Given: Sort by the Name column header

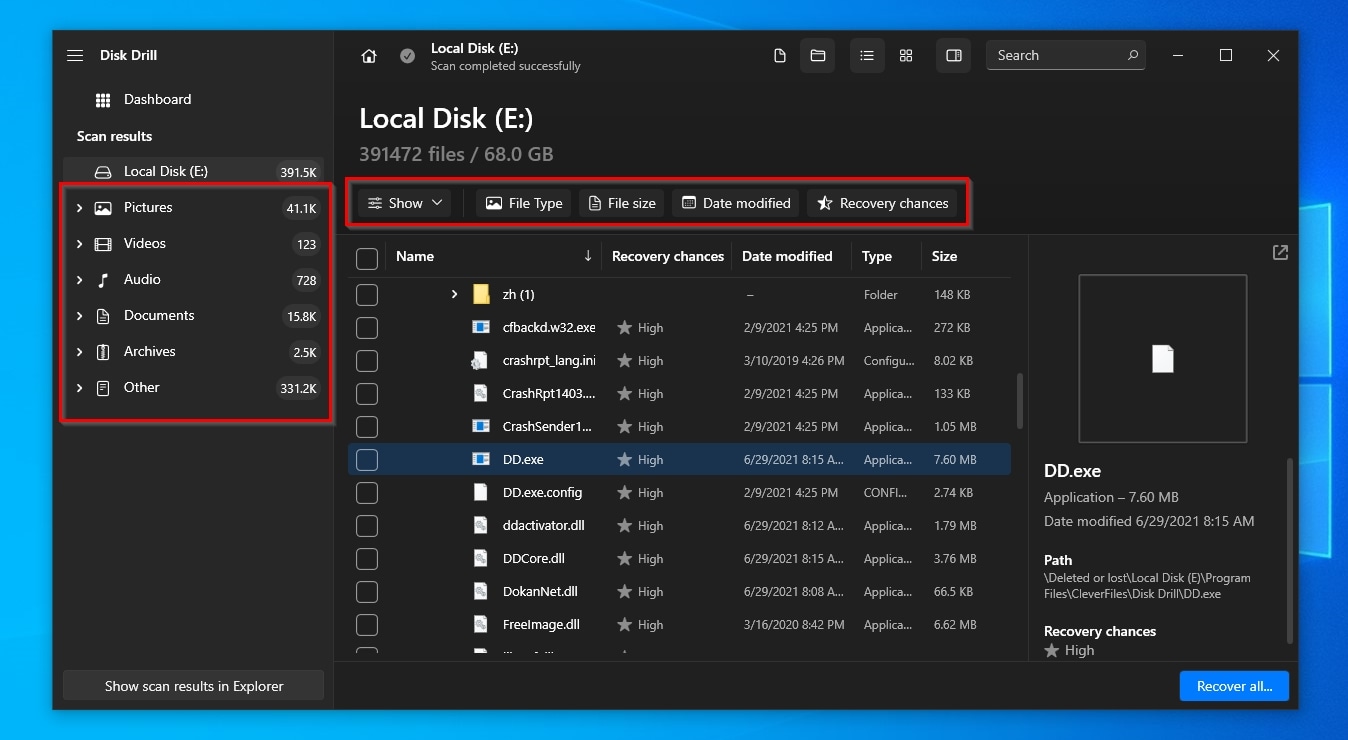Looking at the screenshot, I should click(415, 256).
